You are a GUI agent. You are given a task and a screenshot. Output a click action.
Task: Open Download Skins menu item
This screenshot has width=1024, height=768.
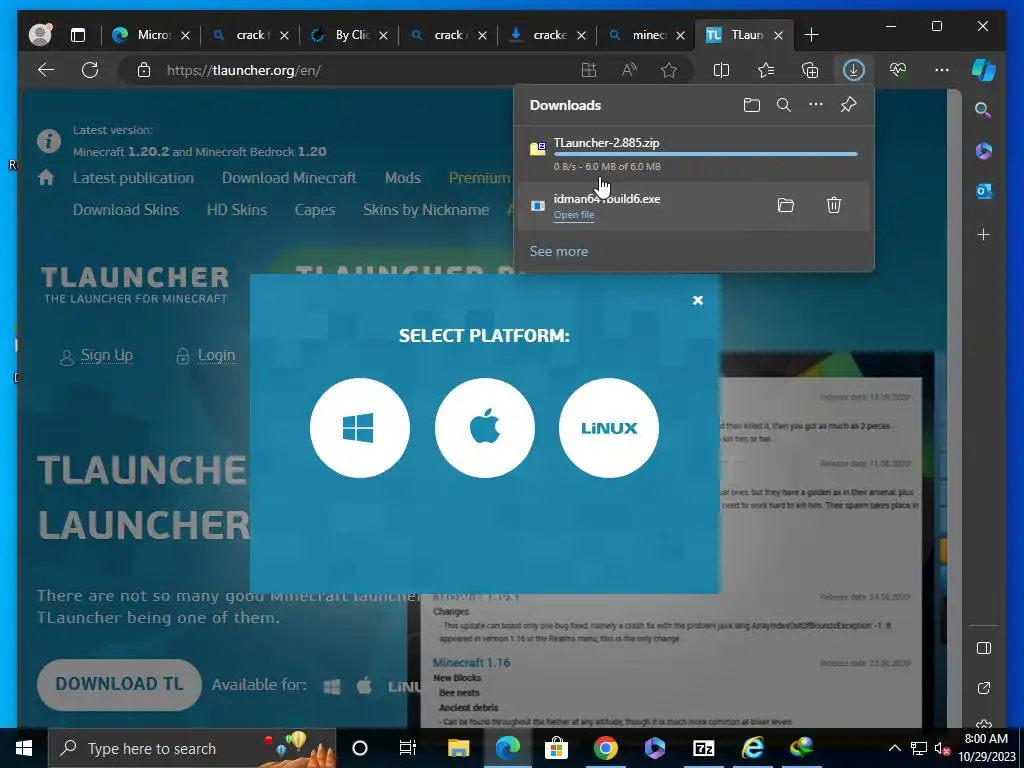coord(125,210)
